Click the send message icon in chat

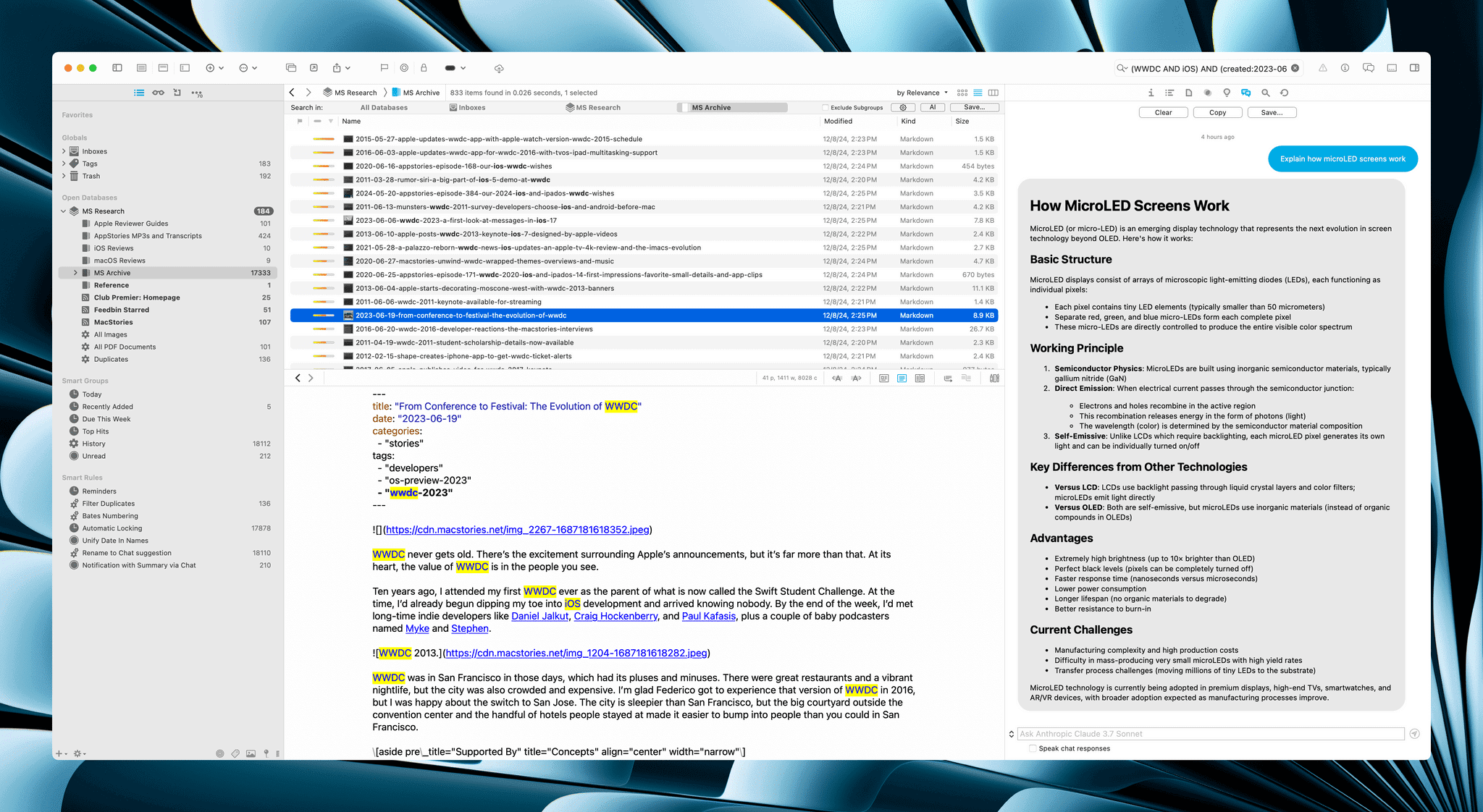pos(1415,734)
